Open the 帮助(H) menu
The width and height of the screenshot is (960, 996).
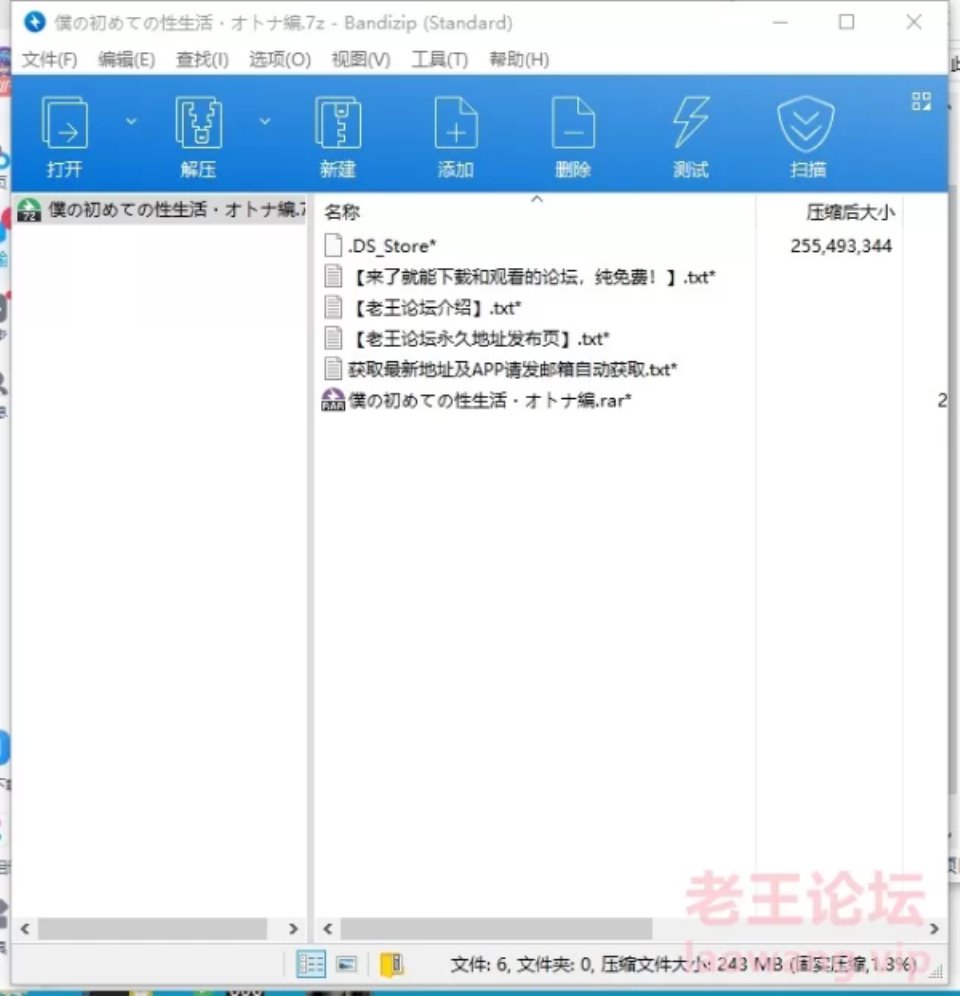coord(519,60)
